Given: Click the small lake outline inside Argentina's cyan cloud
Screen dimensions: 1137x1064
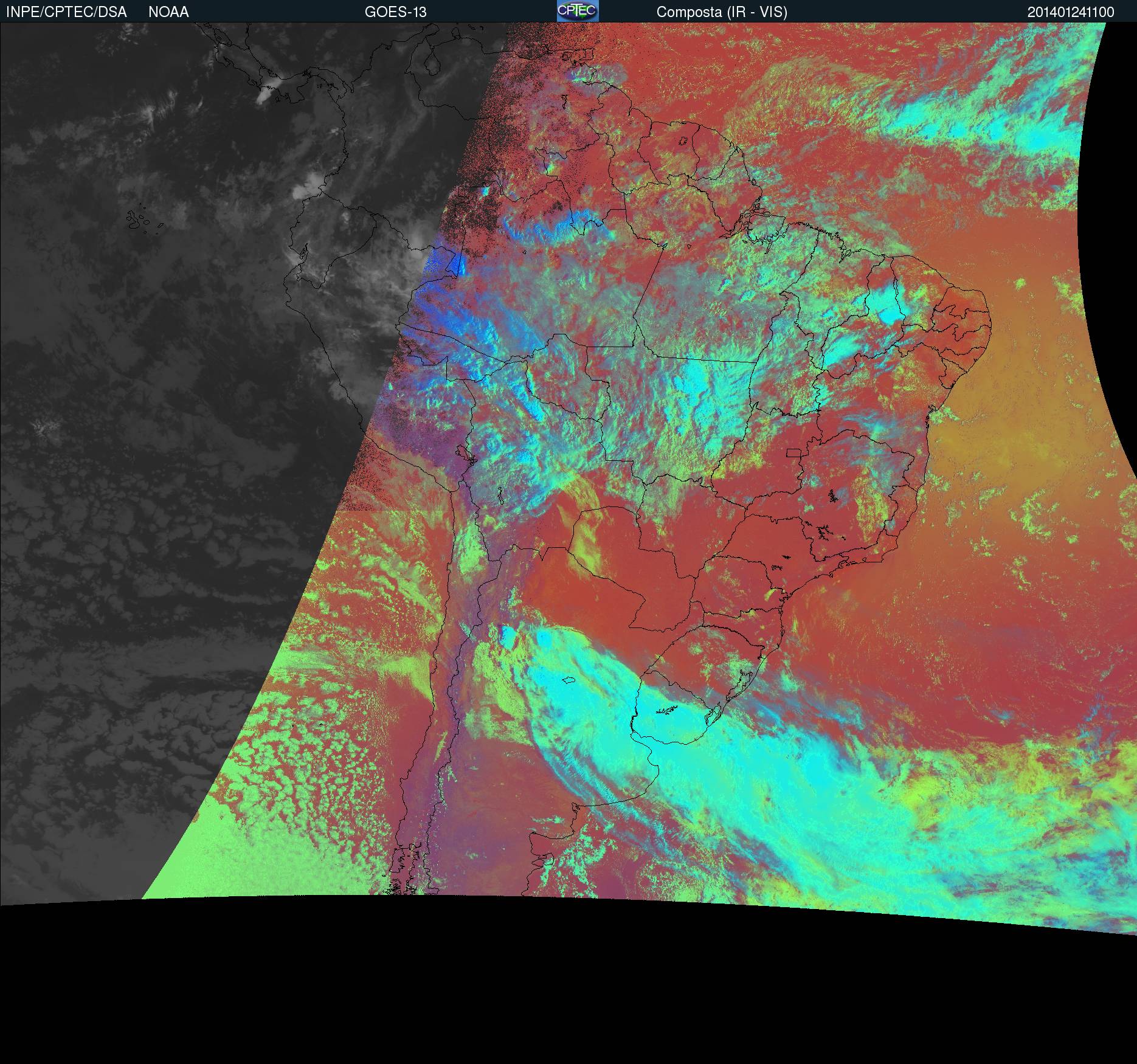Looking at the screenshot, I should pos(569,681).
